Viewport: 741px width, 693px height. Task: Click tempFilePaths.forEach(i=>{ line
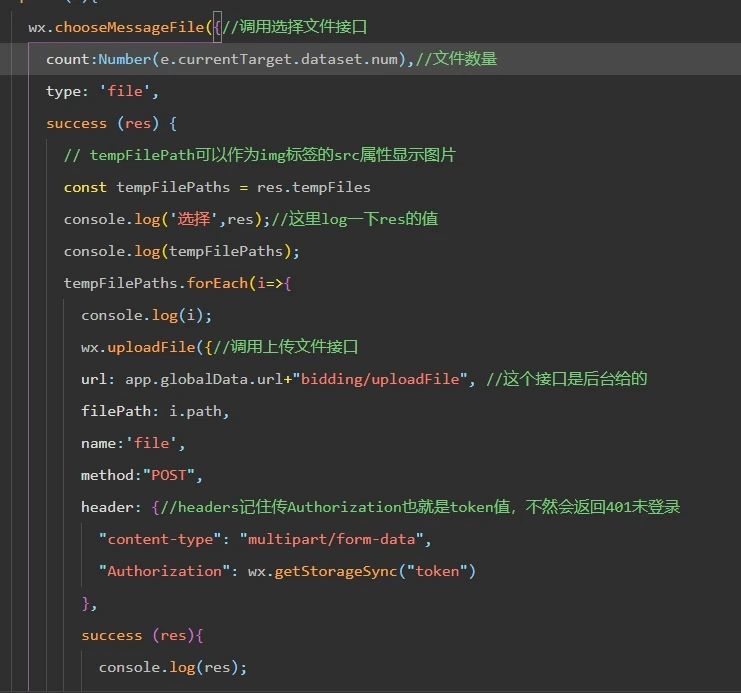pos(178,283)
